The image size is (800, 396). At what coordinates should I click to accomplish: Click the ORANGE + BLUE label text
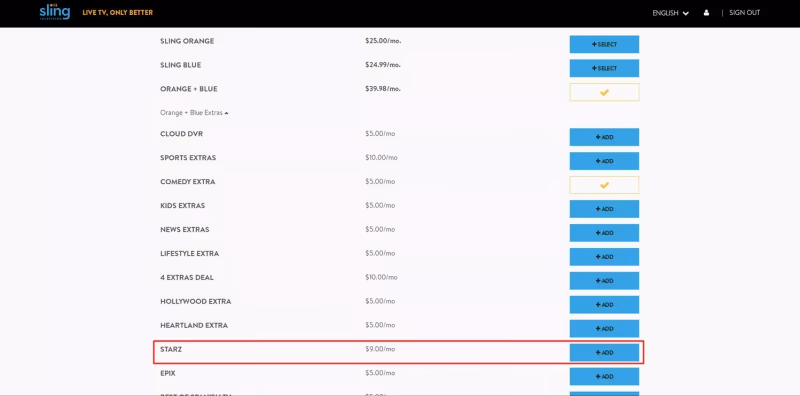click(188, 89)
